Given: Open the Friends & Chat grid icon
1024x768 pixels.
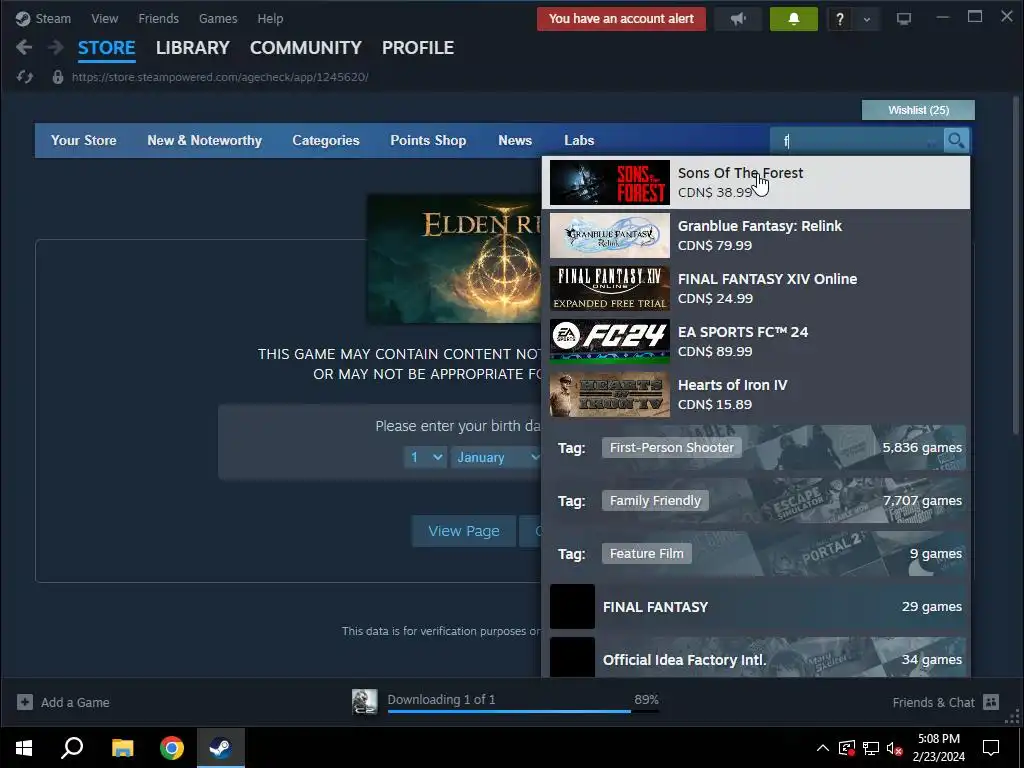Looking at the screenshot, I should [991, 702].
